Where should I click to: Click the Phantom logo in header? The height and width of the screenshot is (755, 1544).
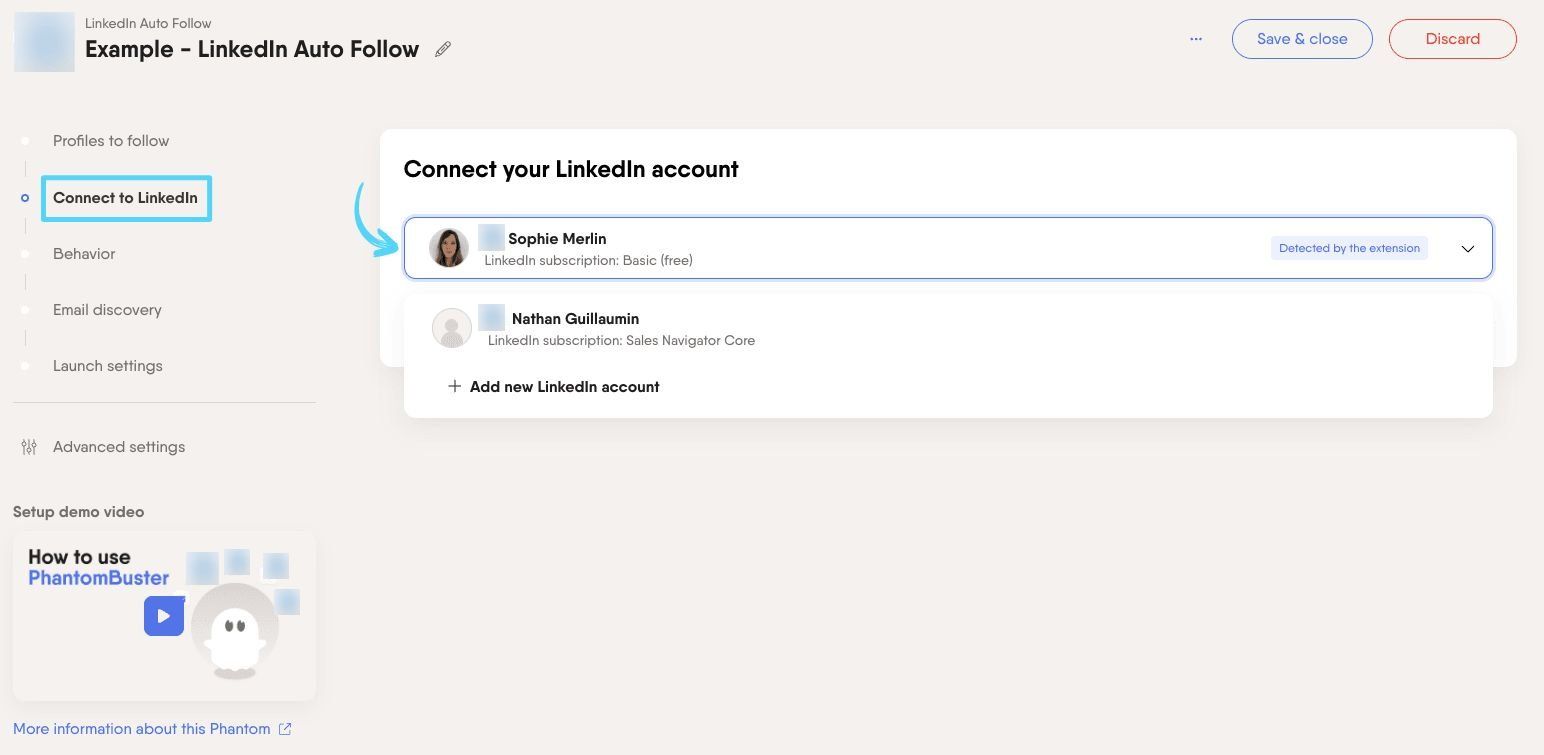pos(44,42)
